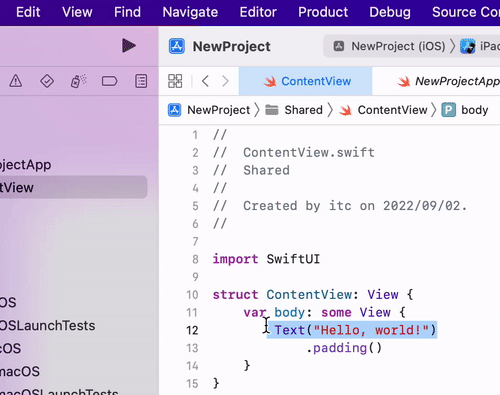Viewport: 500px width, 395px height.
Task: Click line number 12 in gutter
Action: 192,330
